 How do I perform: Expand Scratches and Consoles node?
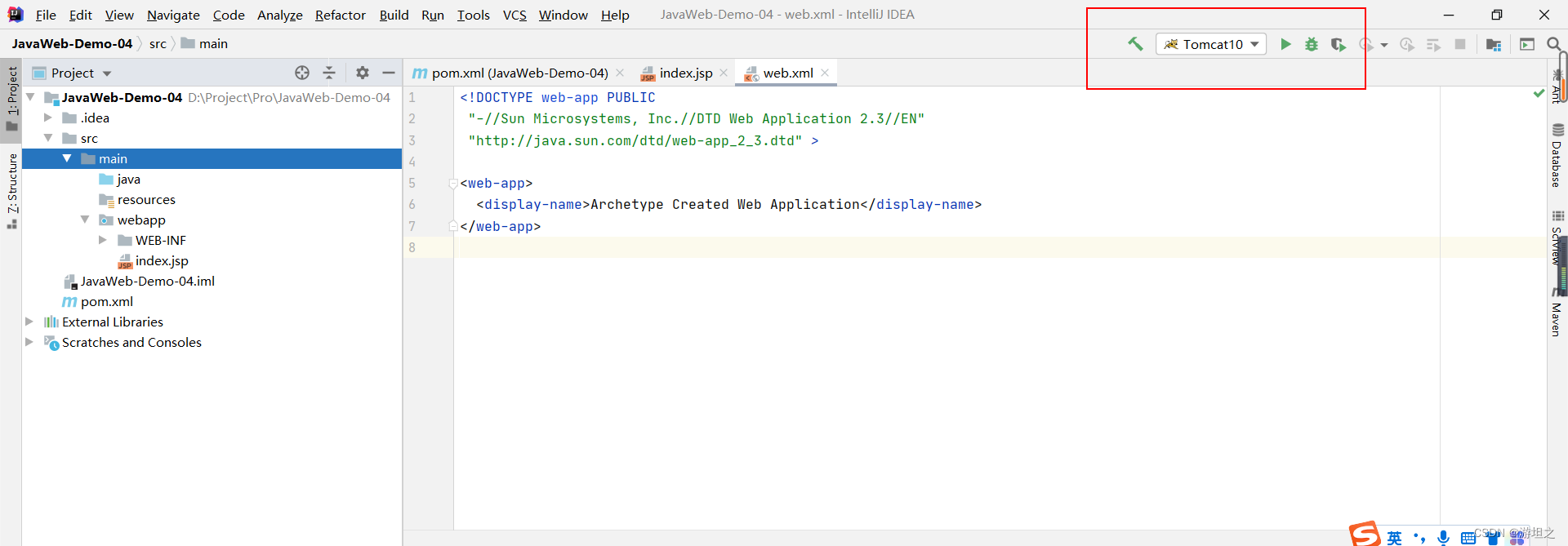coord(29,342)
